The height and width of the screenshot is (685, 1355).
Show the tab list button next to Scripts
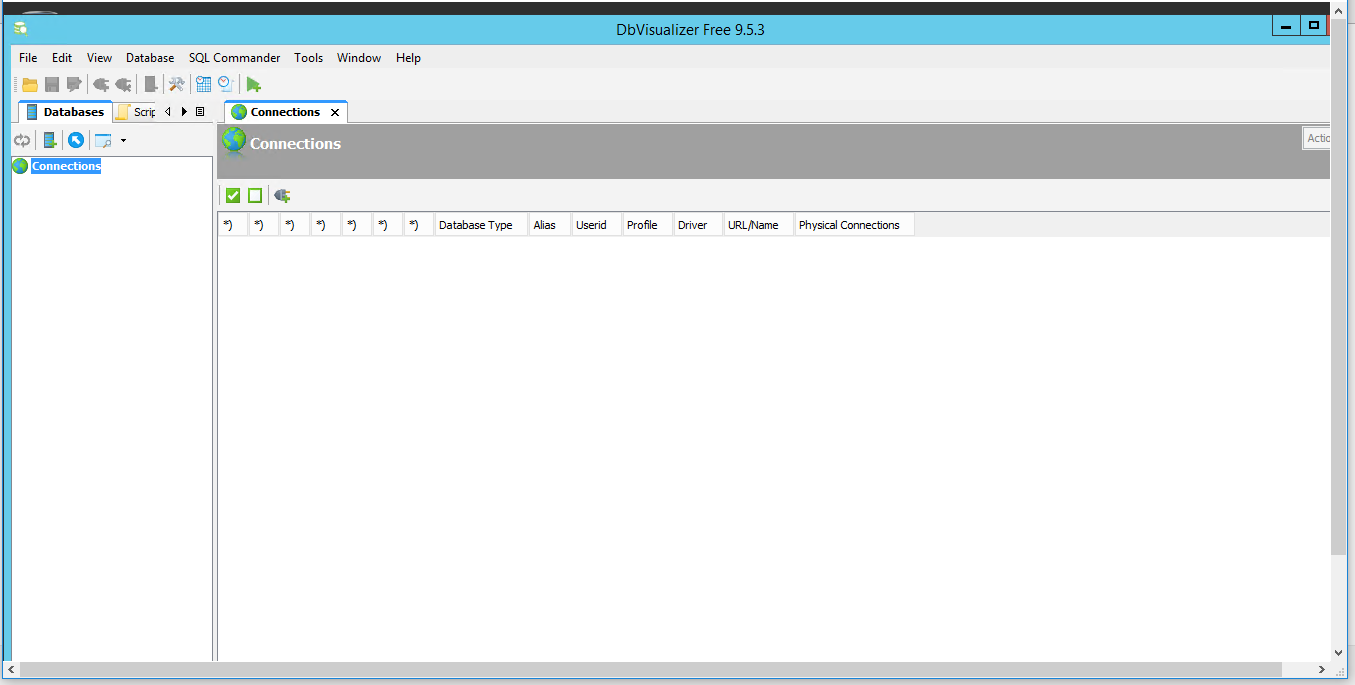200,112
